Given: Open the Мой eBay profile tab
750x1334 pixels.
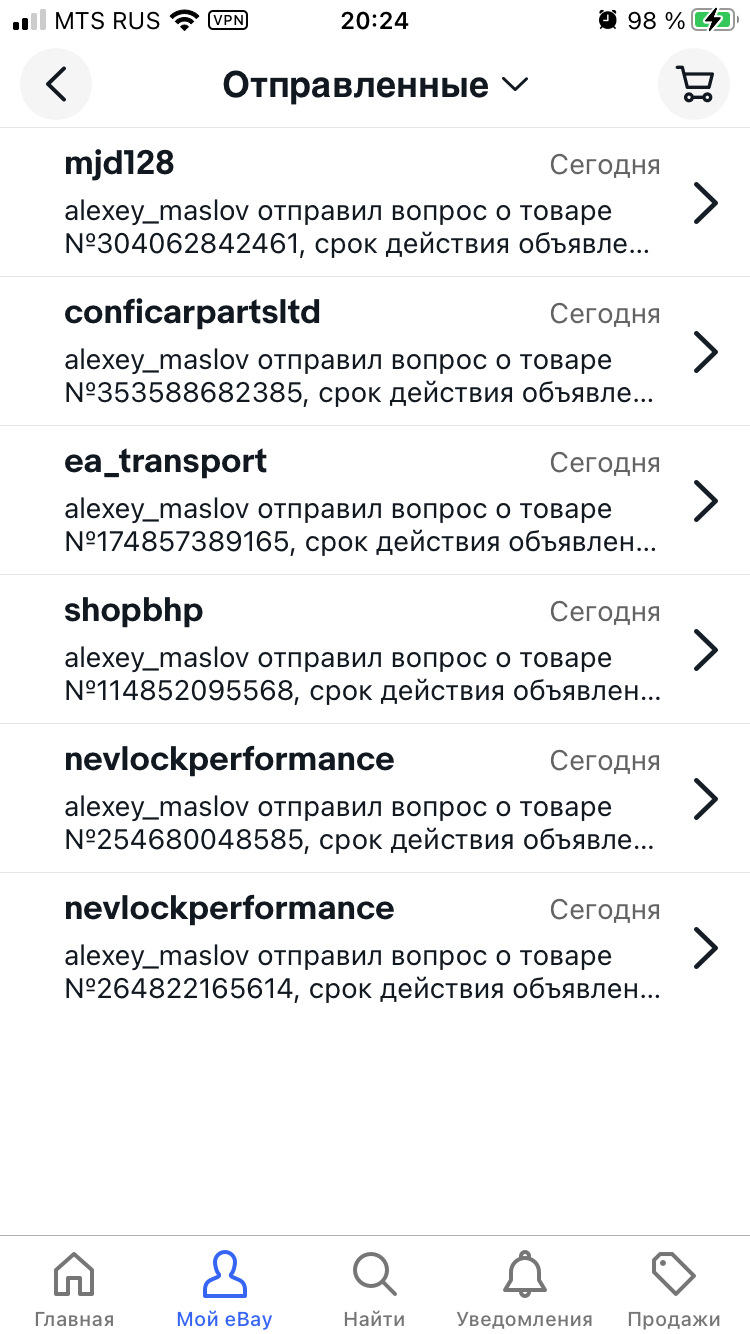Looking at the screenshot, I should [x=224, y=1290].
